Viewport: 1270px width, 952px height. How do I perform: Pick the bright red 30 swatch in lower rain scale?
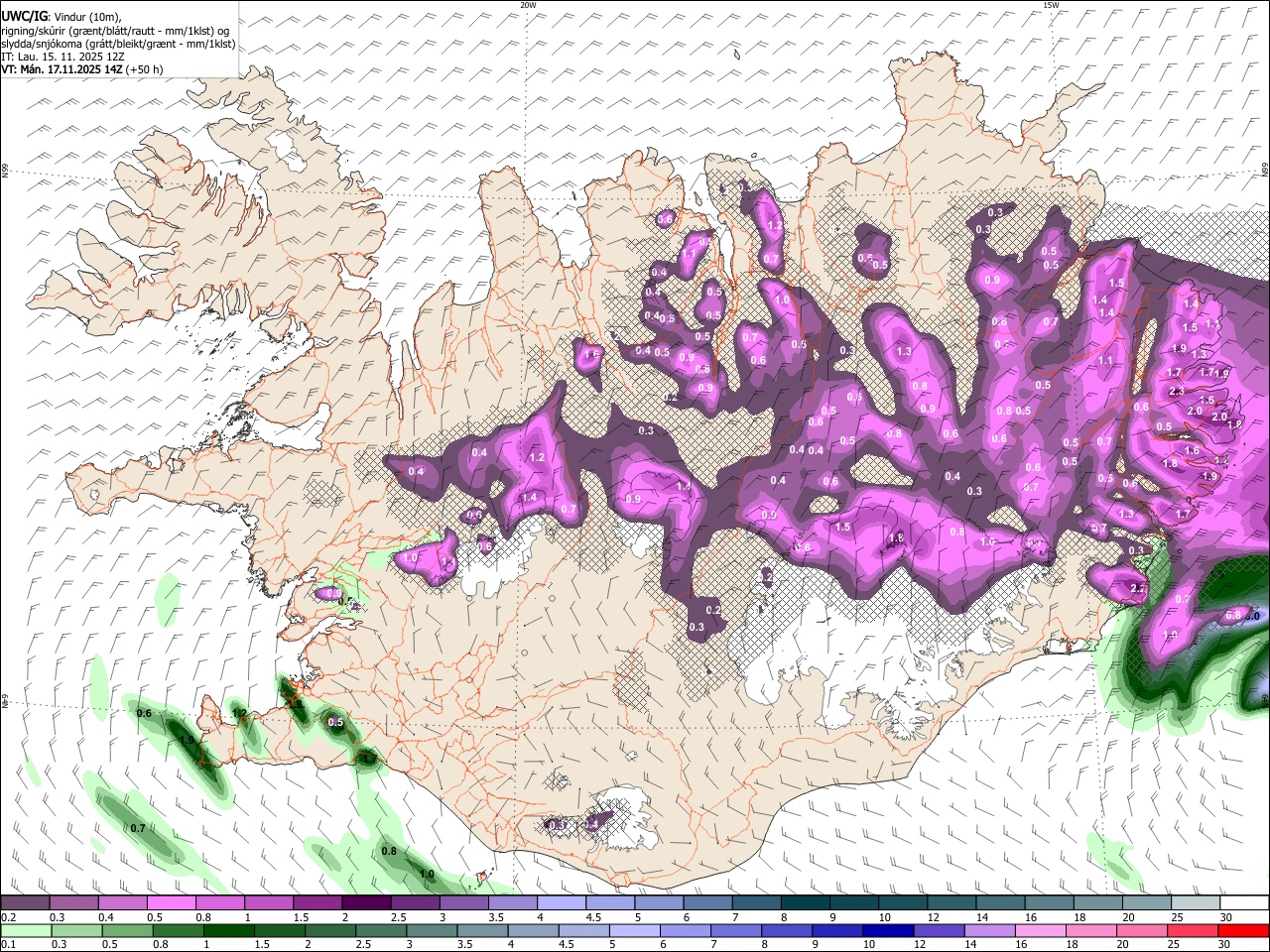[1244, 930]
